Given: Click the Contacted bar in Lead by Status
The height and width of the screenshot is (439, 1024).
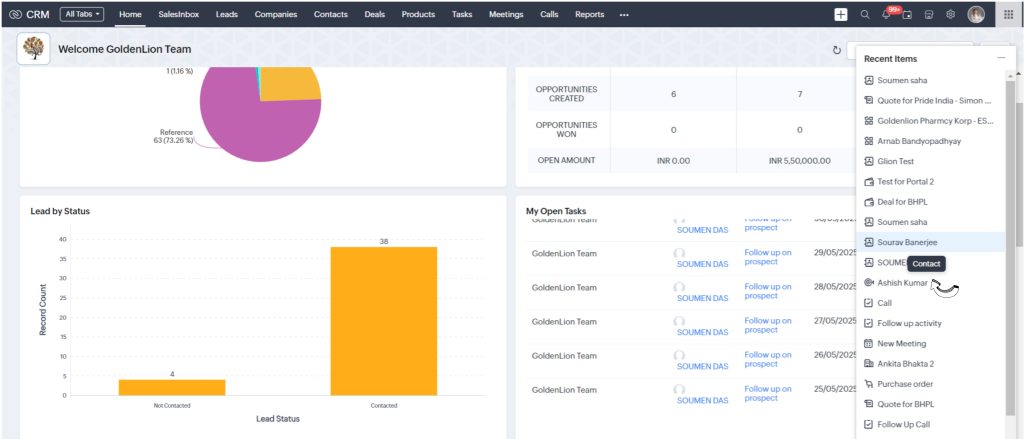Looking at the screenshot, I should 383,320.
